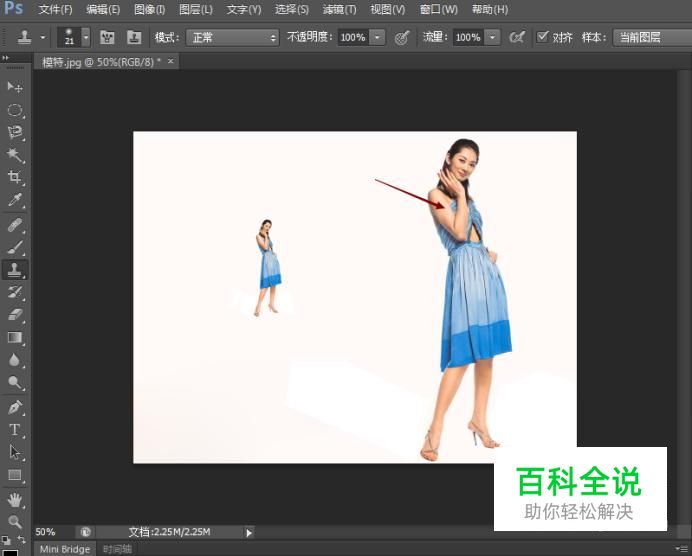Screen dimensions: 692x556
Task: Swap foreground and background colors
Action: pyautogui.click(x=21, y=539)
